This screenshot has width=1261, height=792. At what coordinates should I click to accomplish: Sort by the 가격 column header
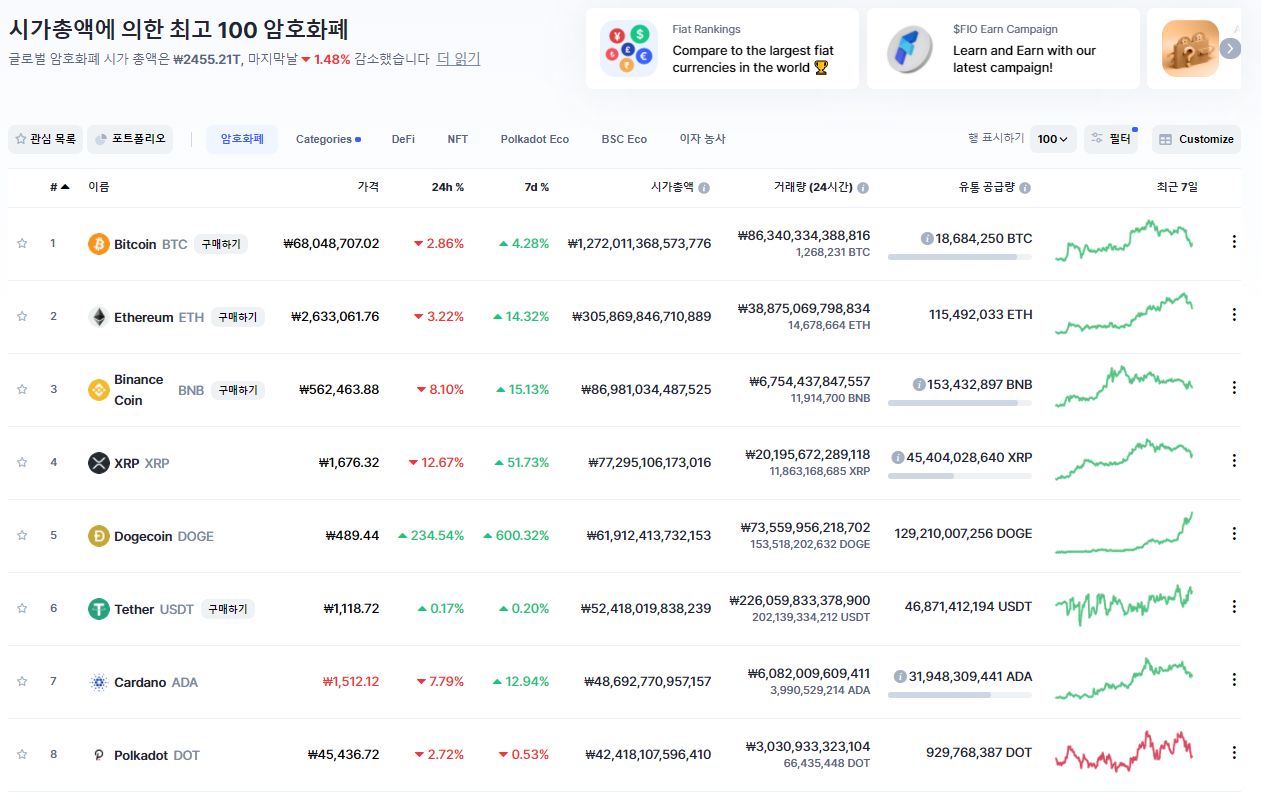[368, 187]
